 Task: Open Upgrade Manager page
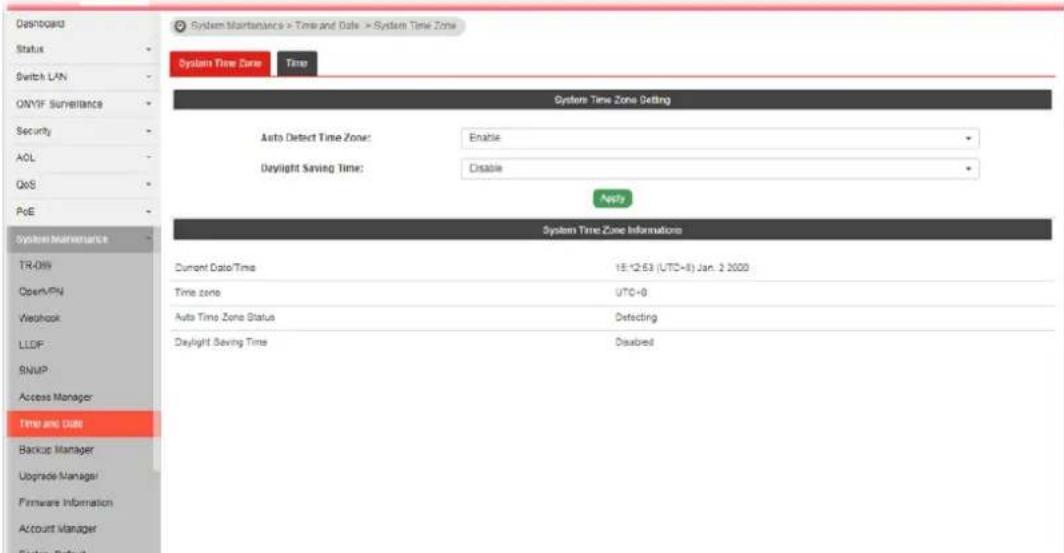point(58,476)
